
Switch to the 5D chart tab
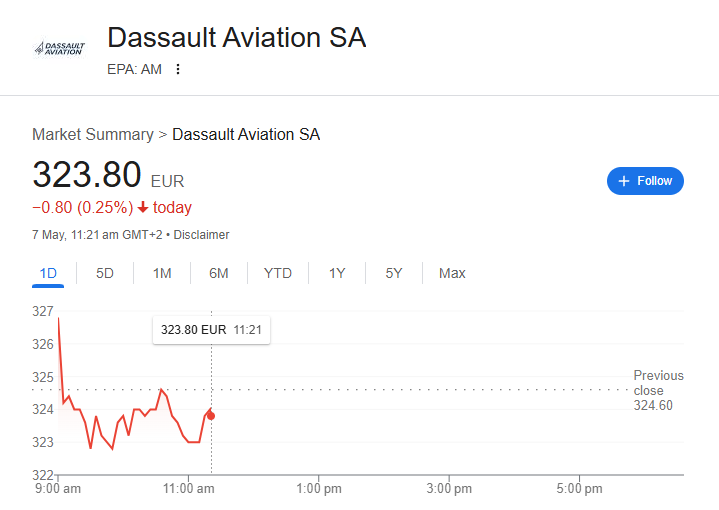[105, 273]
